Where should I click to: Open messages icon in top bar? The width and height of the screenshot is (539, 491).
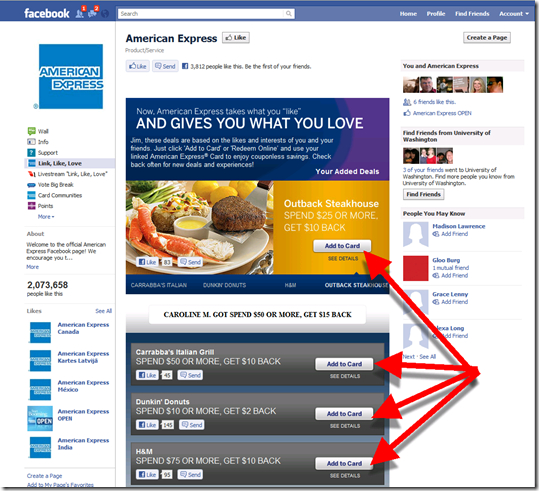[92, 13]
